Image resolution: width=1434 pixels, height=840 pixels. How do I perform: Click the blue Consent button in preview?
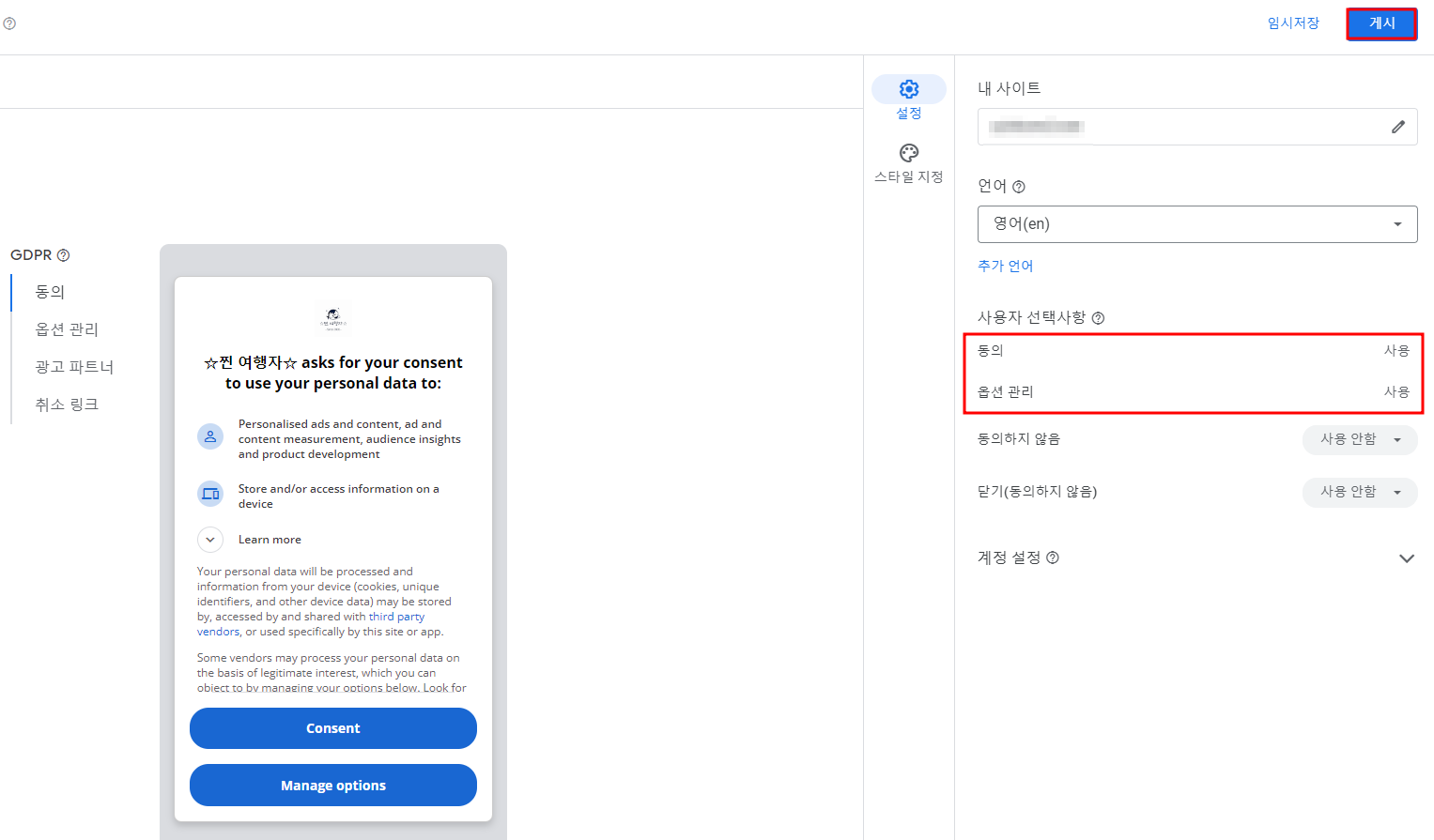332,727
